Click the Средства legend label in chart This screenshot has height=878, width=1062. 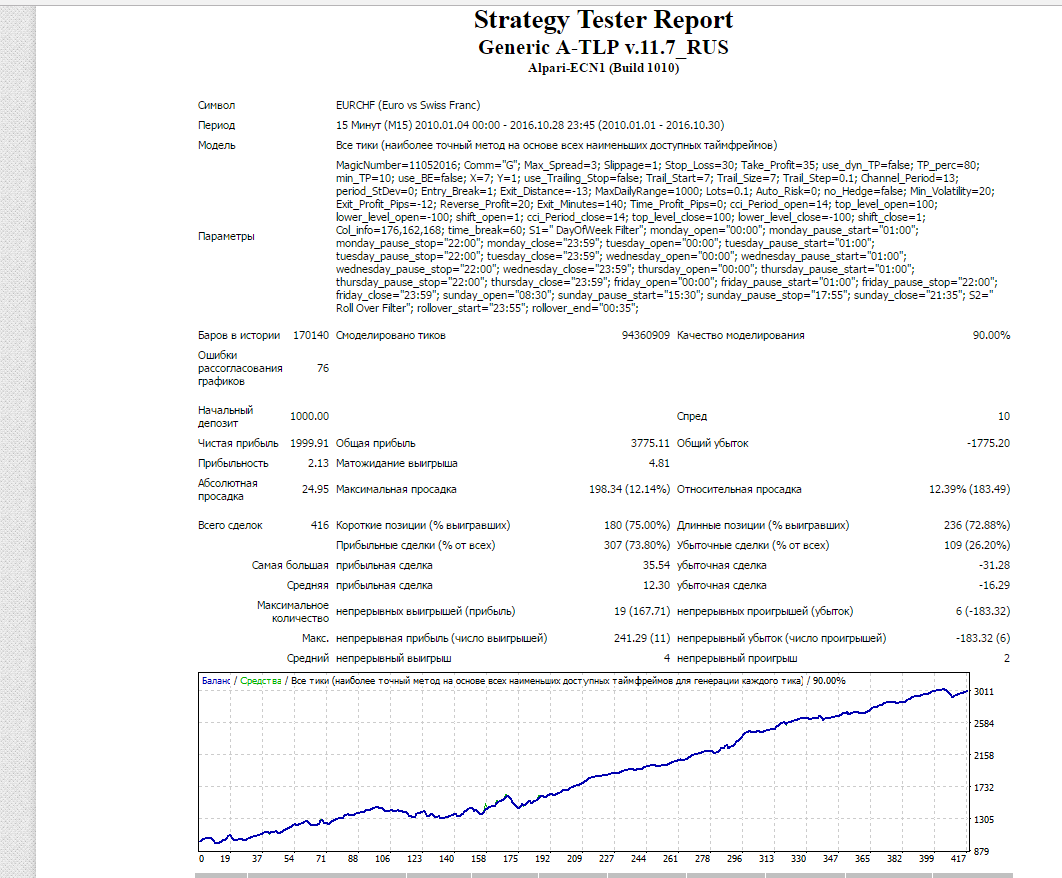click(x=261, y=681)
